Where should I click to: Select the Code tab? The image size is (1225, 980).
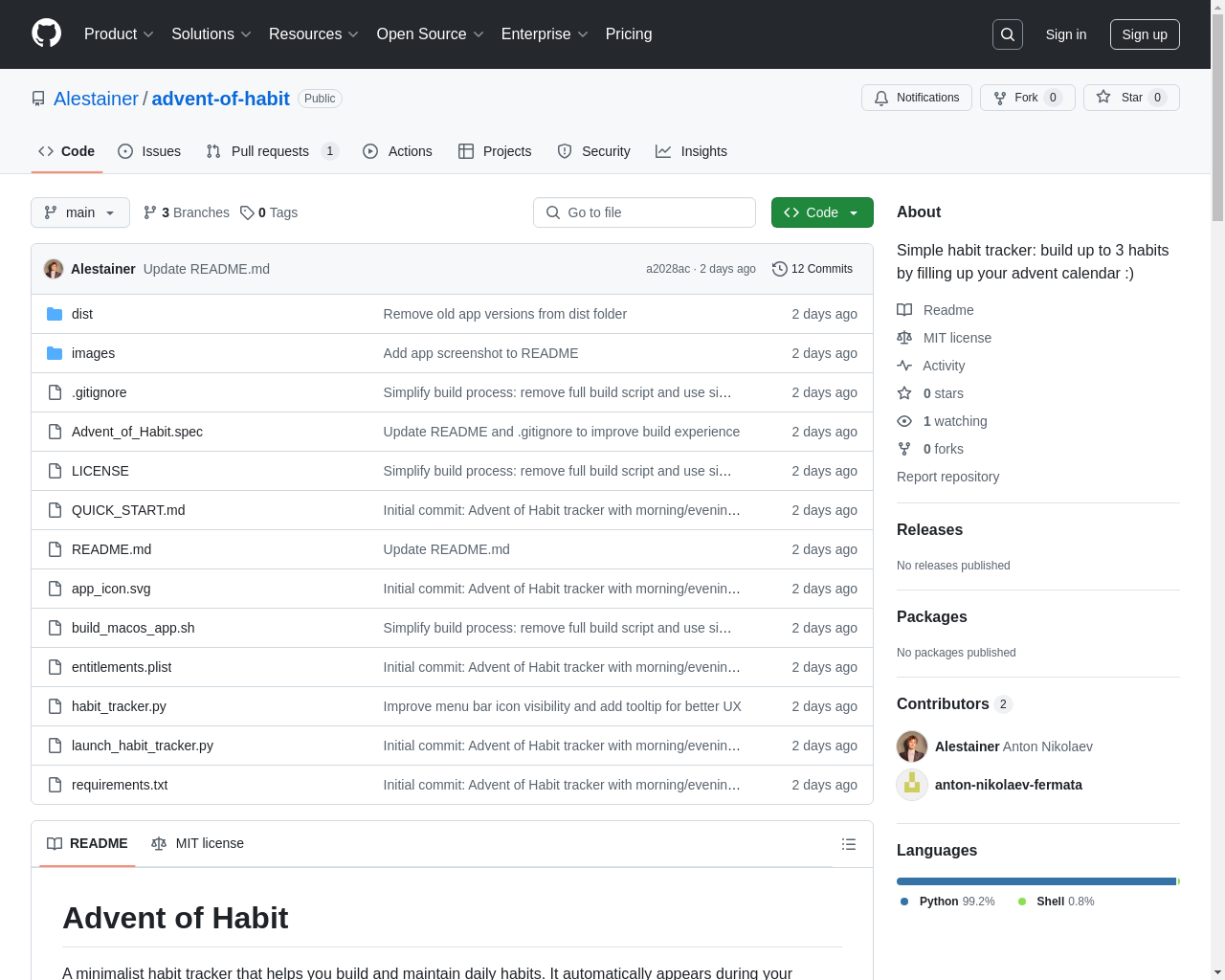[66, 151]
